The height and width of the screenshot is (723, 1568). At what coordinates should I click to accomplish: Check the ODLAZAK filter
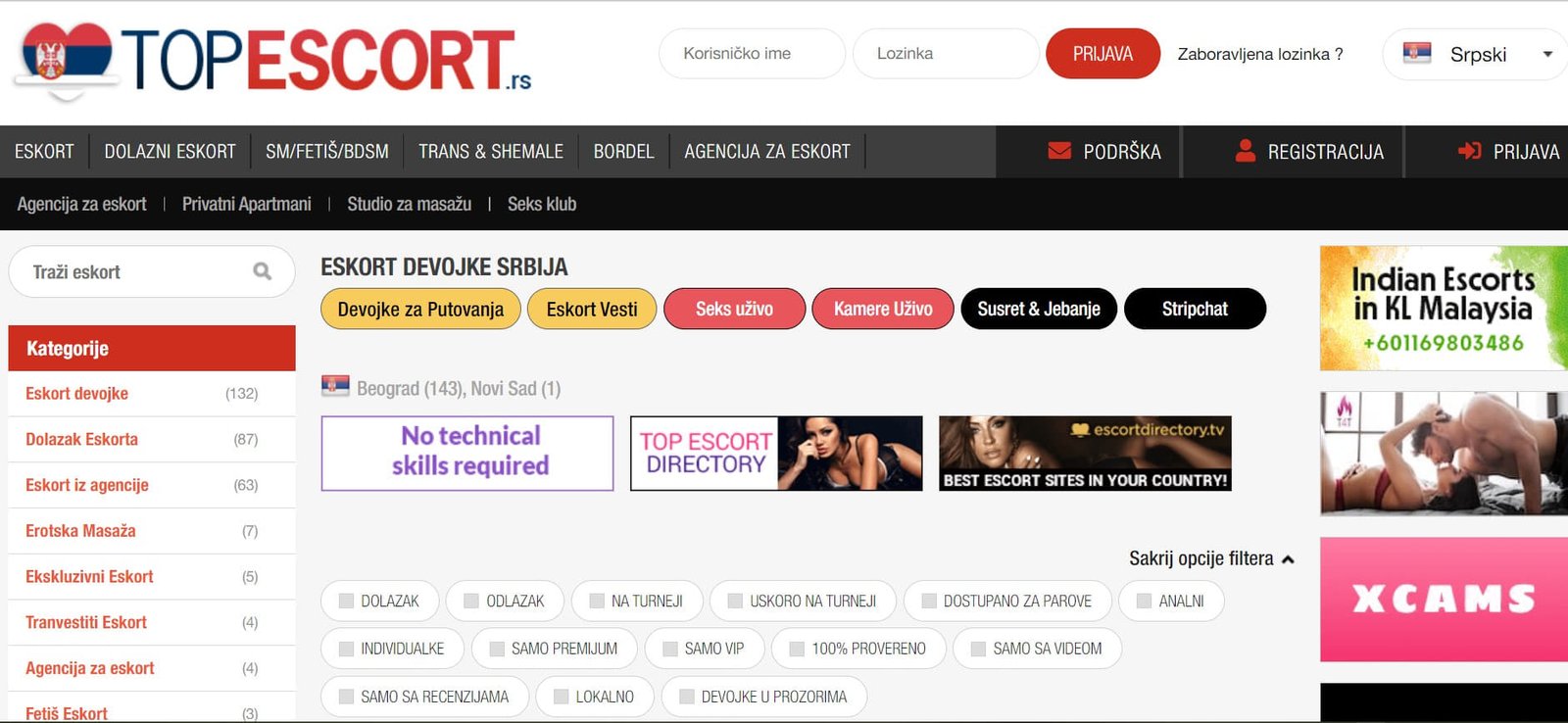click(471, 601)
